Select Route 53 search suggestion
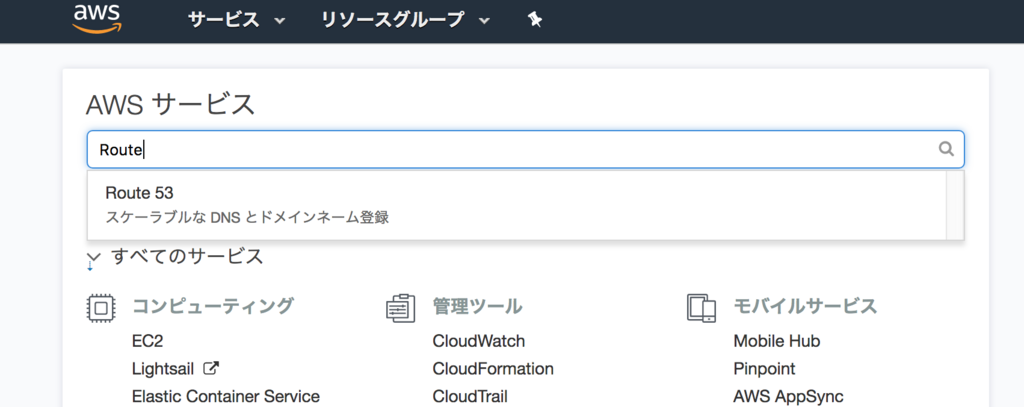1024x407 pixels. 516,205
